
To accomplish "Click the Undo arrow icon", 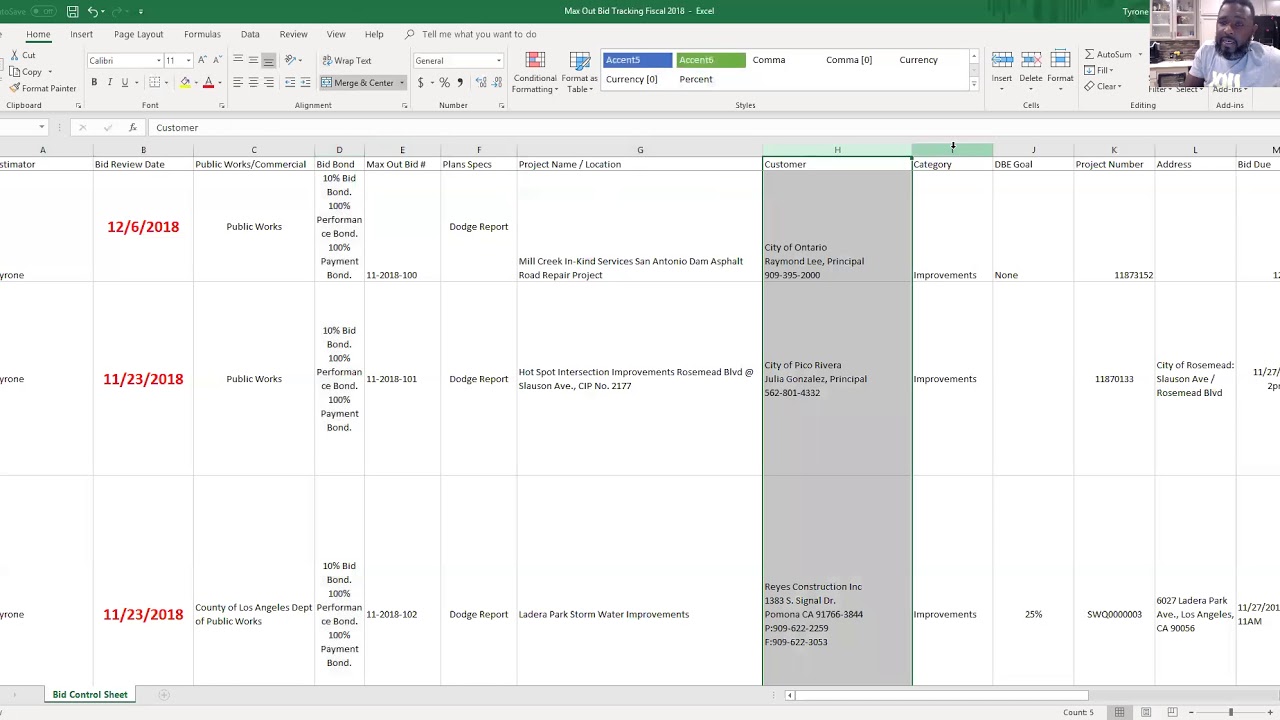I will point(93,11).
